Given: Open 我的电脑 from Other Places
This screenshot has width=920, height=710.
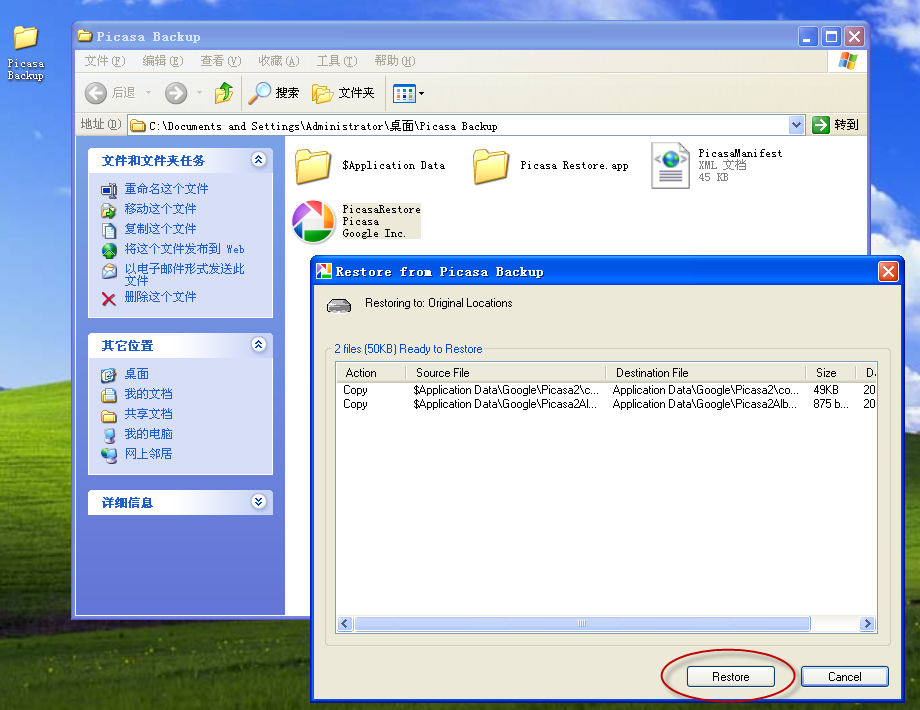Looking at the screenshot, I should (x=148, y=434).
